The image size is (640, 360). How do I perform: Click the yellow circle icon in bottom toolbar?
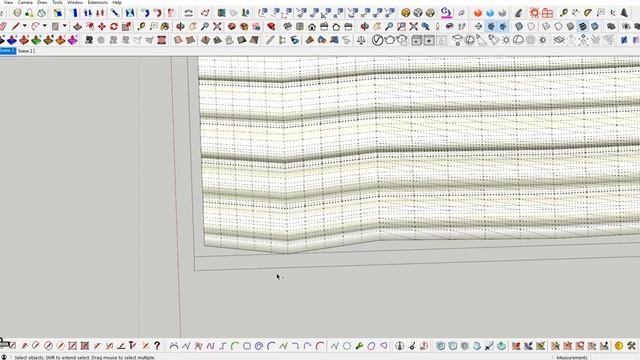[x=619, y=346]
